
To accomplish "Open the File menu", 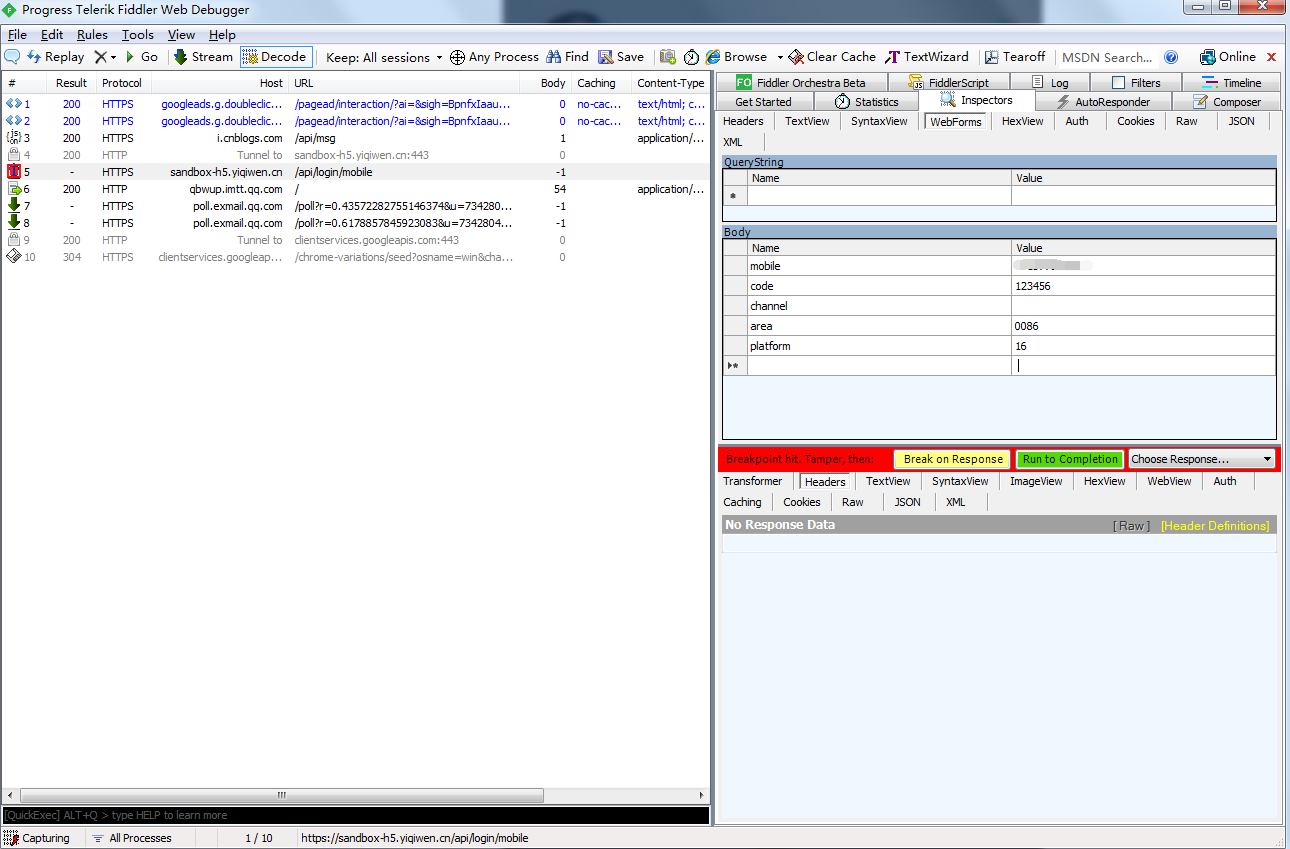I will [17, 35].
